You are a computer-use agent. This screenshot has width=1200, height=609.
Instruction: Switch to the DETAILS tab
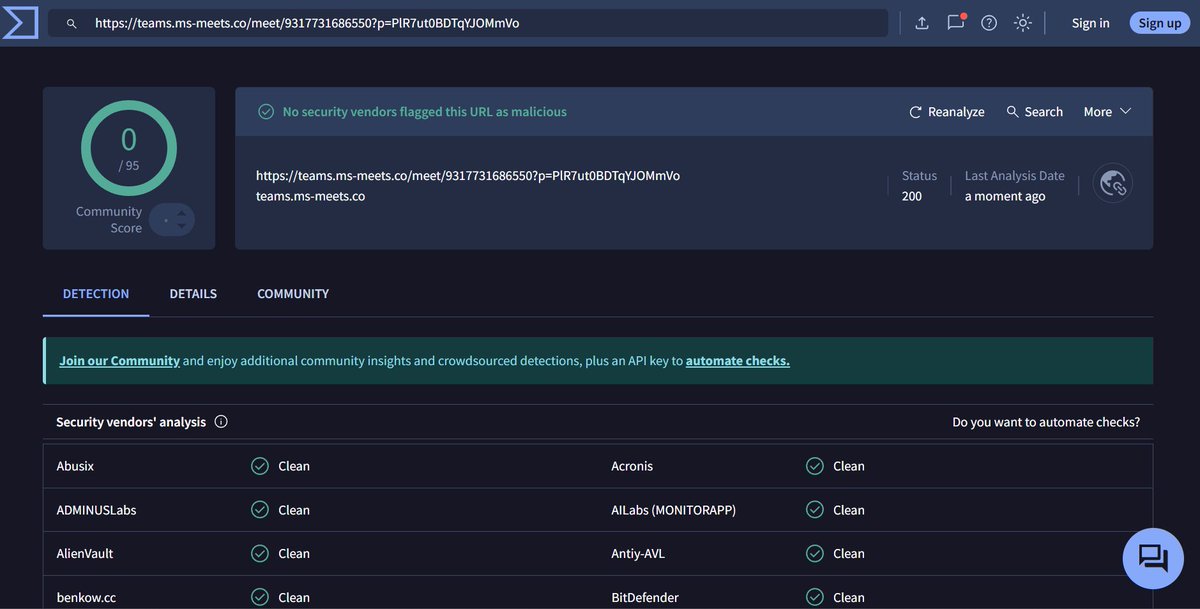click(193, 294)
